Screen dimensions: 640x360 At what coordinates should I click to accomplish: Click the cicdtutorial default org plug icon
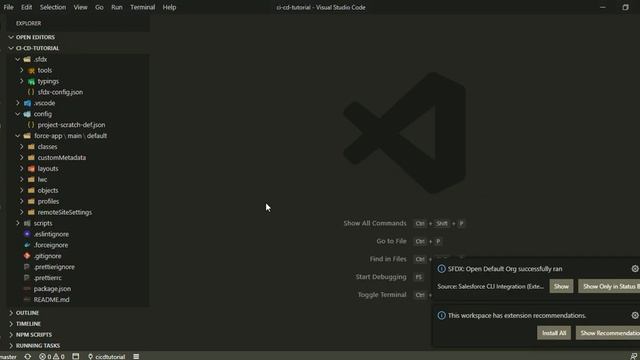(90, 356)
